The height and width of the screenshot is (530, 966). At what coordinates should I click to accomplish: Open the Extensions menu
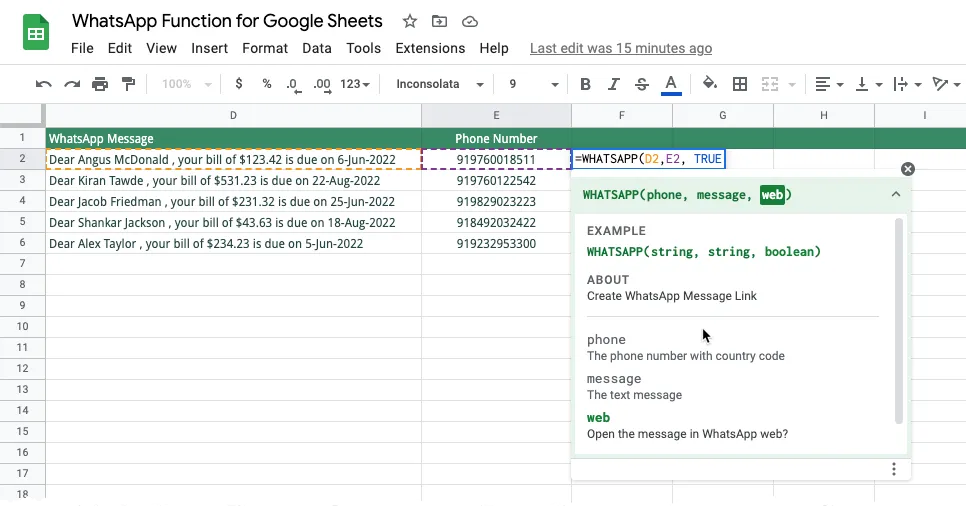[x=430, y=48]
